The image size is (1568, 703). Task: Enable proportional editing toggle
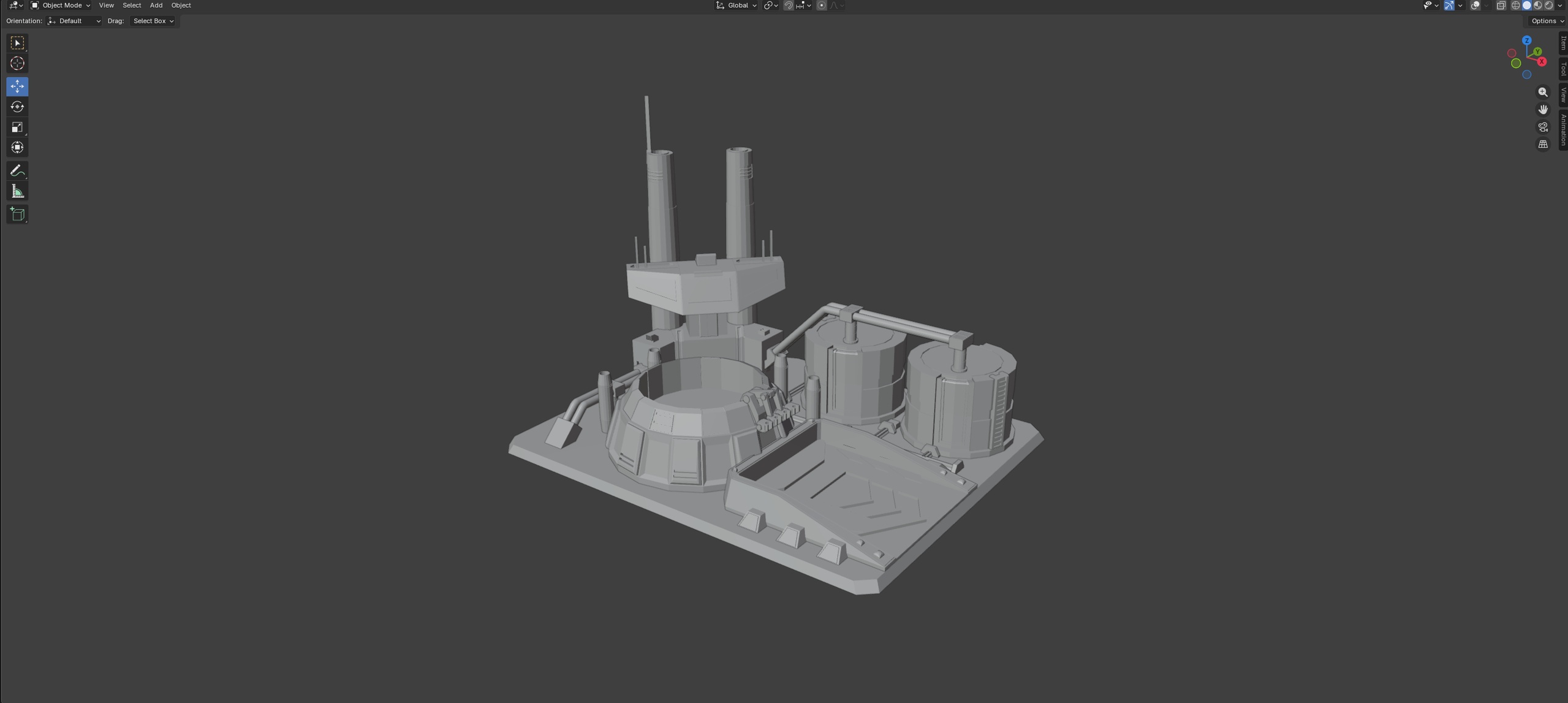822,6
